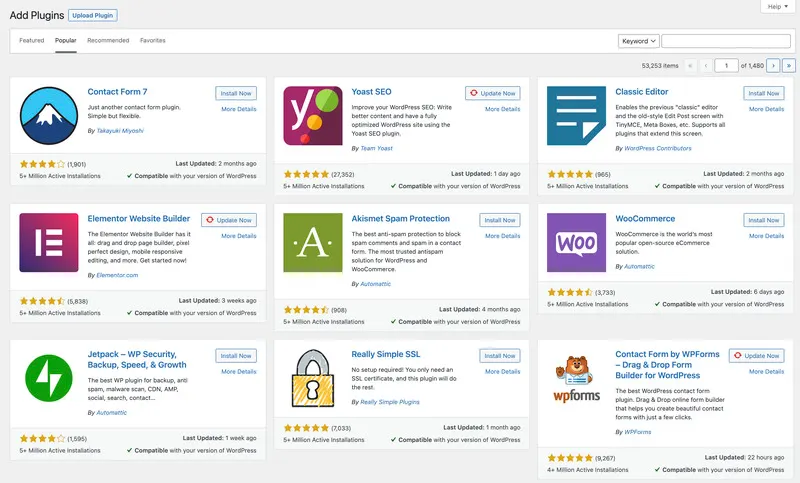This screenshot has height=483, width=800.
Task: Go to the first page of results
Action: pyautogui.click(x=691, y=65)
